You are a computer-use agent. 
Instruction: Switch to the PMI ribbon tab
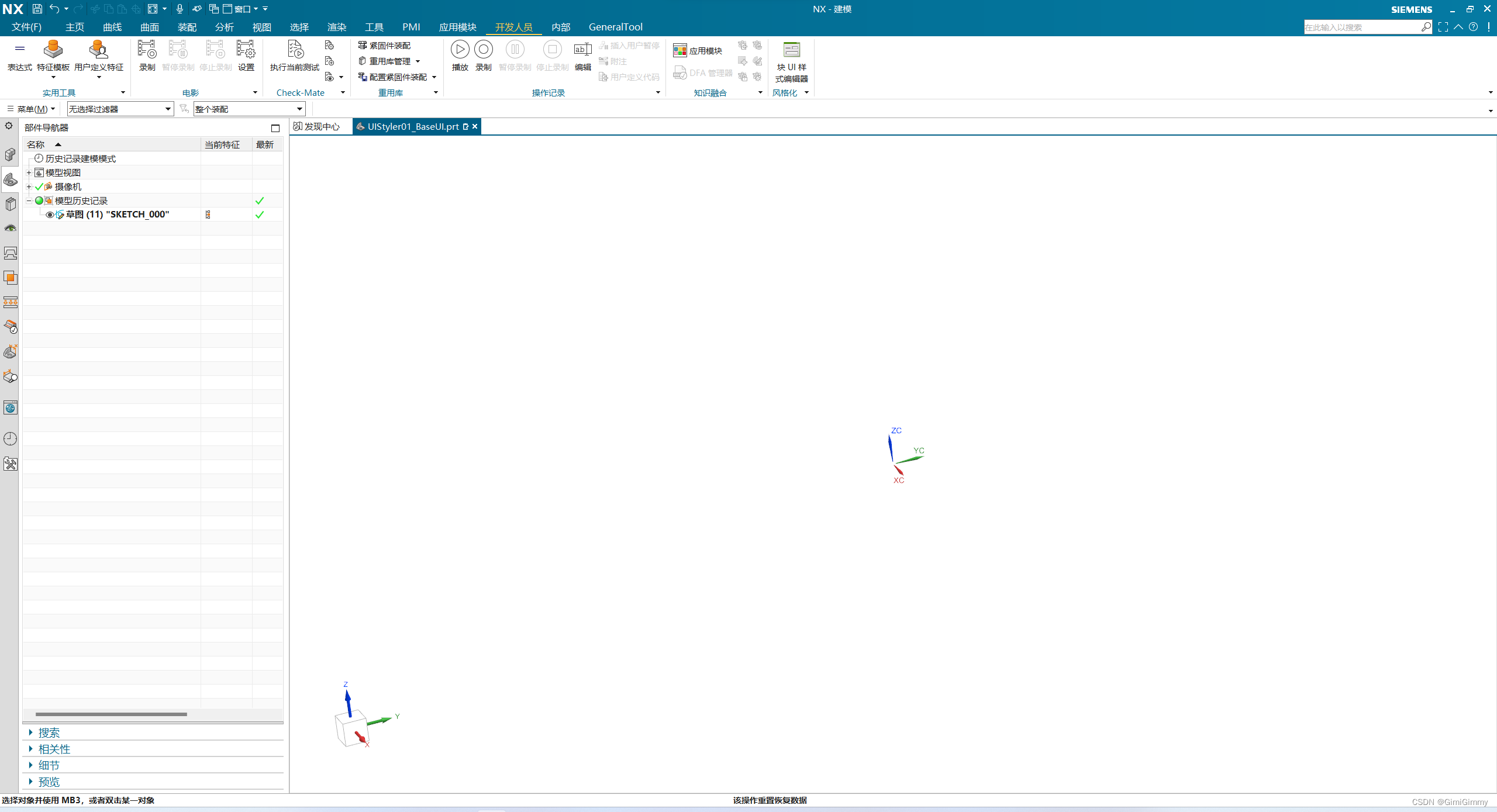coord(411,27)
